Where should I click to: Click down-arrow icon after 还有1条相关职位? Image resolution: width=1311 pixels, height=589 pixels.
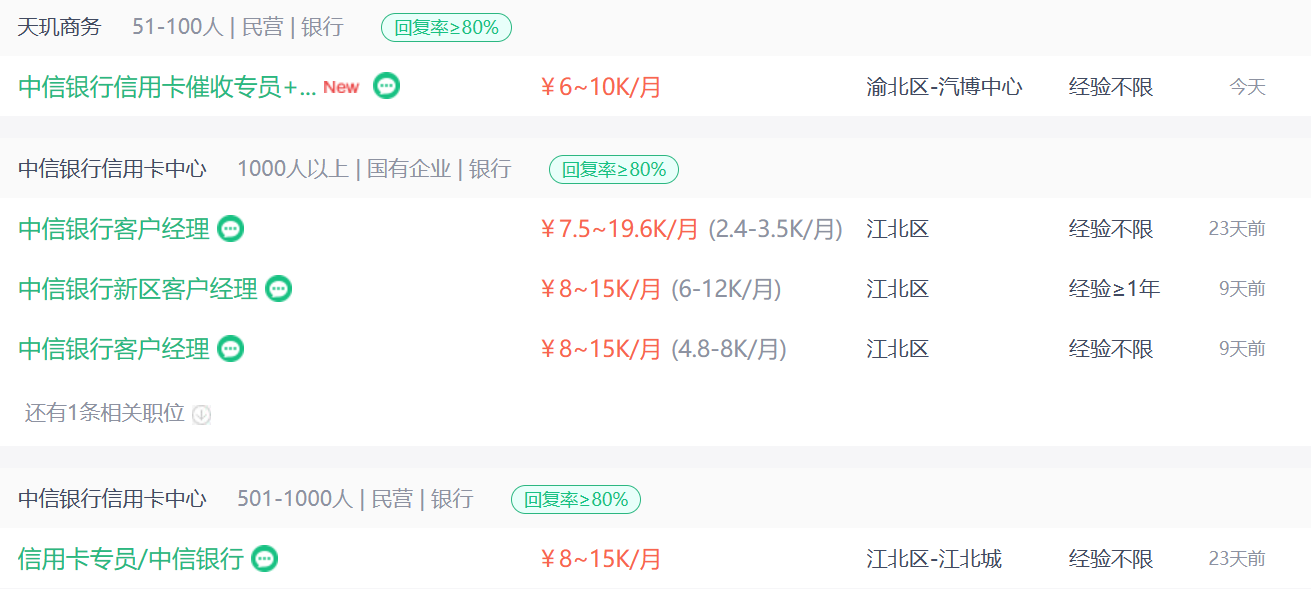[201, 414]
